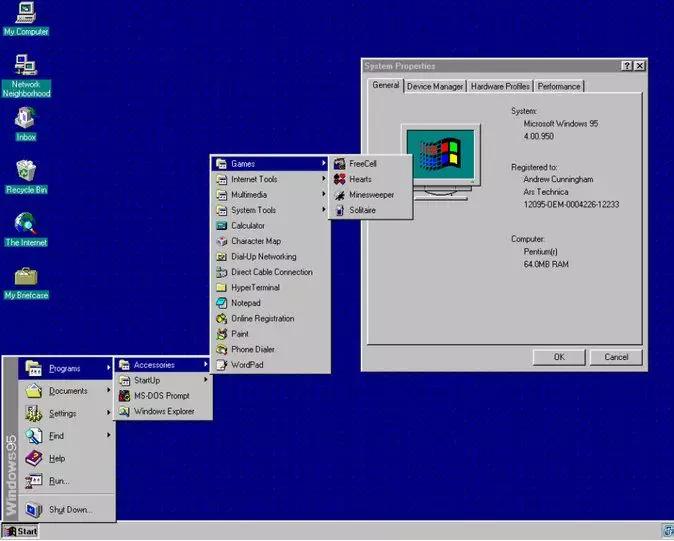The image size is (674, 541).
Task: Launch The Internet desktop icon
Action: [25, 224]
